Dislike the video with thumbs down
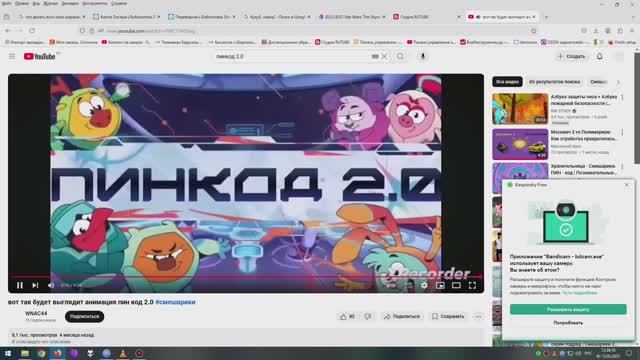 tap(368, 316)
